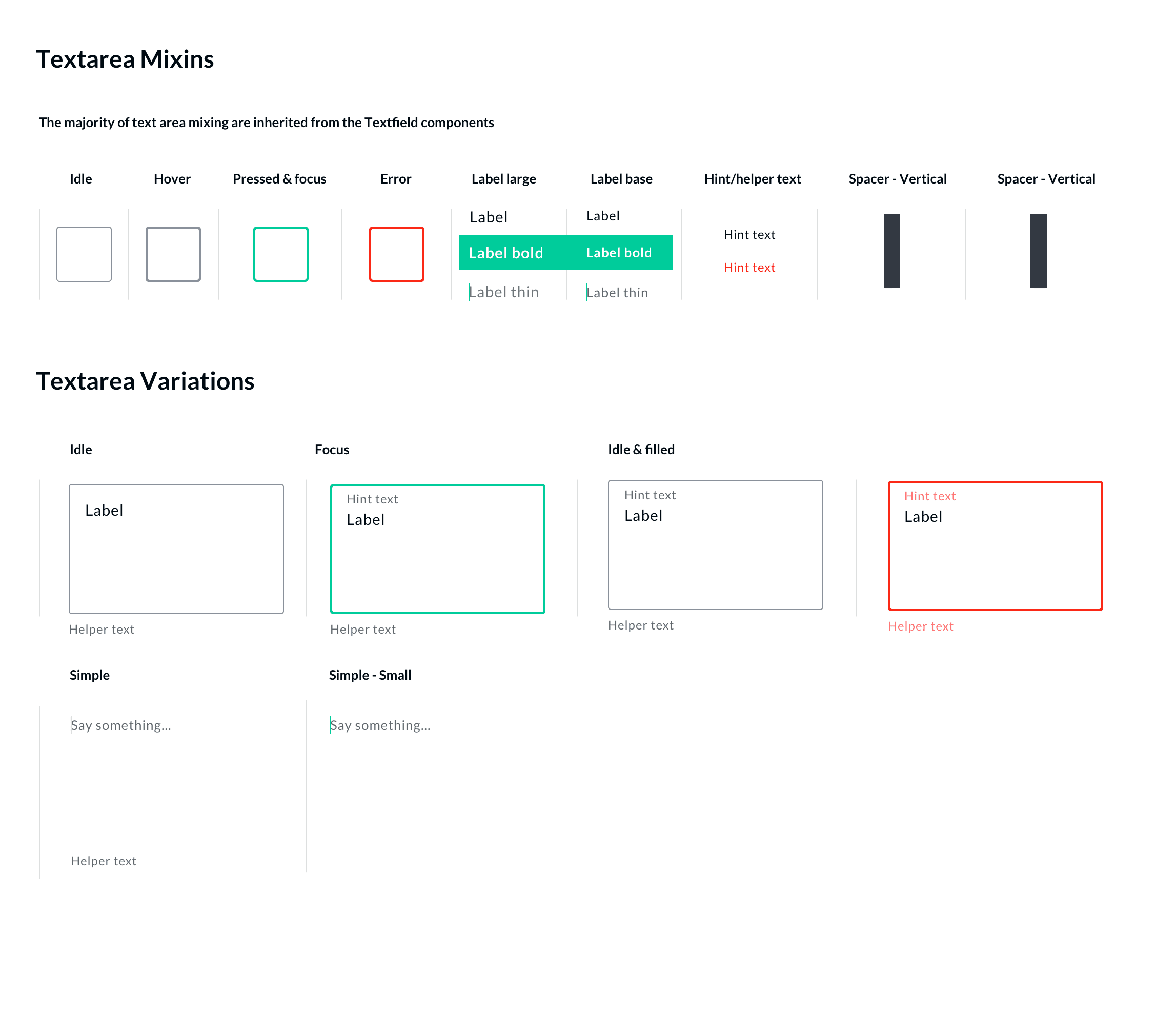Select the 'Label bold' highlighted row under Label base
This screenshot has width=1176, height=1015.
point(618,252)
